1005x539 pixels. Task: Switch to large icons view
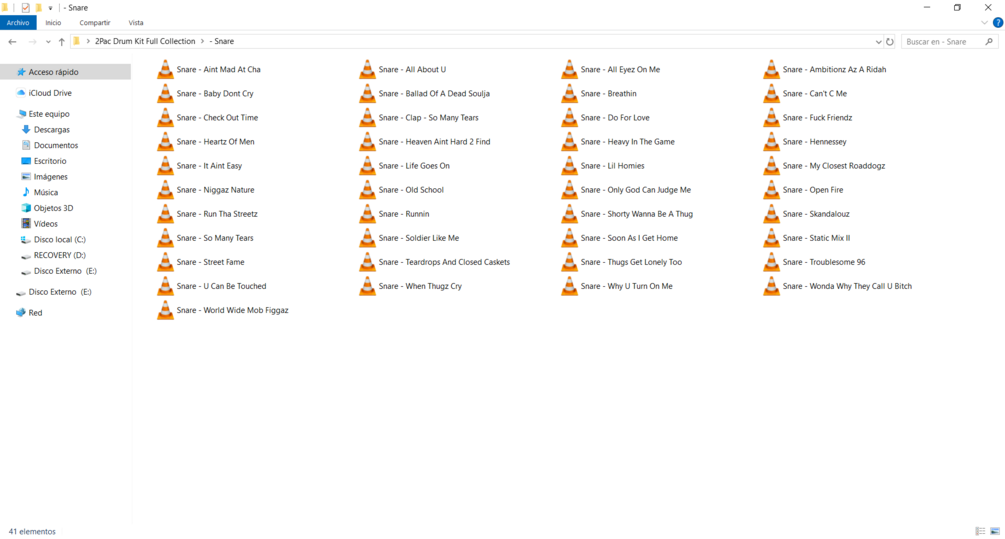(x=995, y=531)
